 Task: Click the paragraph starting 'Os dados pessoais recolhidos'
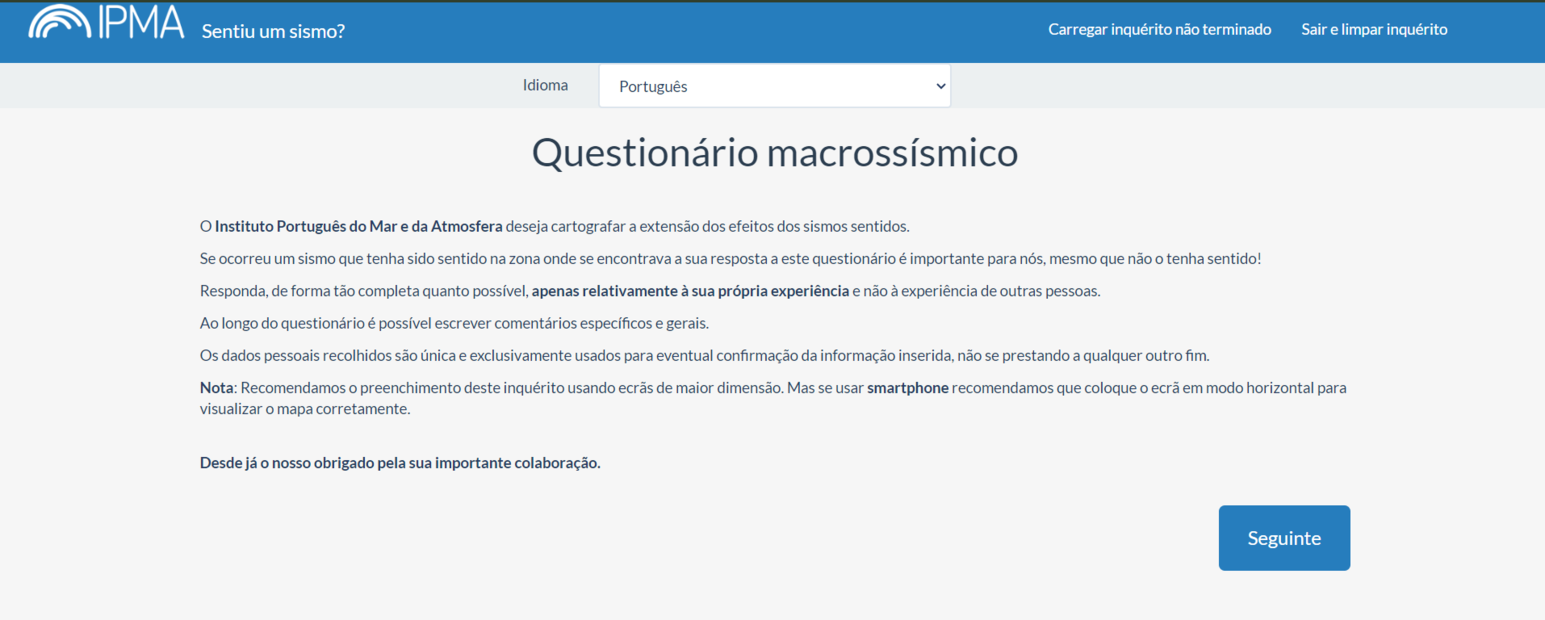tap(704, 356)
